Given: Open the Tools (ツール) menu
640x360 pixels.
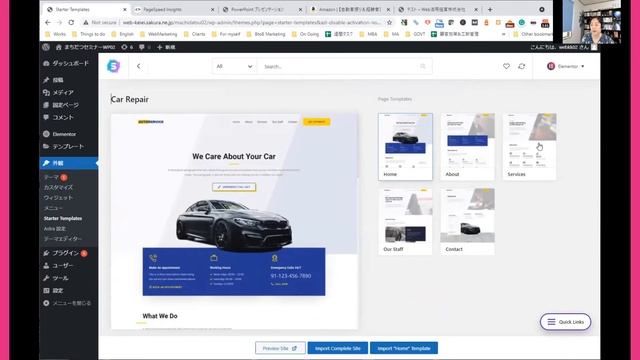Looking at the screenshot, I should (x=56, y=278).
